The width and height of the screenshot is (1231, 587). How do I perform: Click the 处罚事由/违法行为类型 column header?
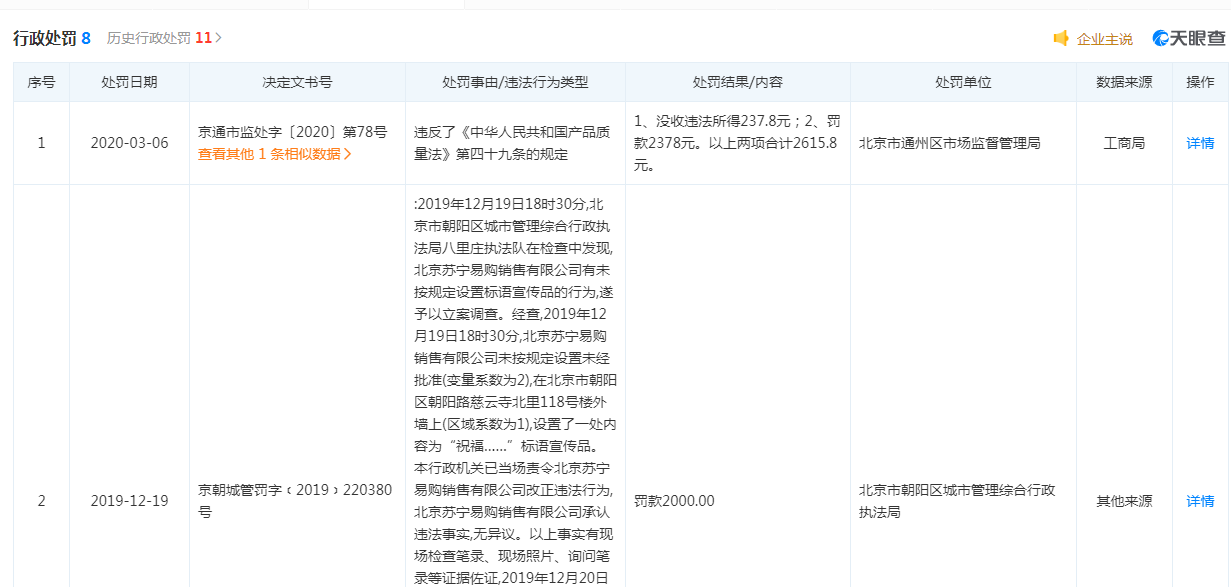coord(515,82)
